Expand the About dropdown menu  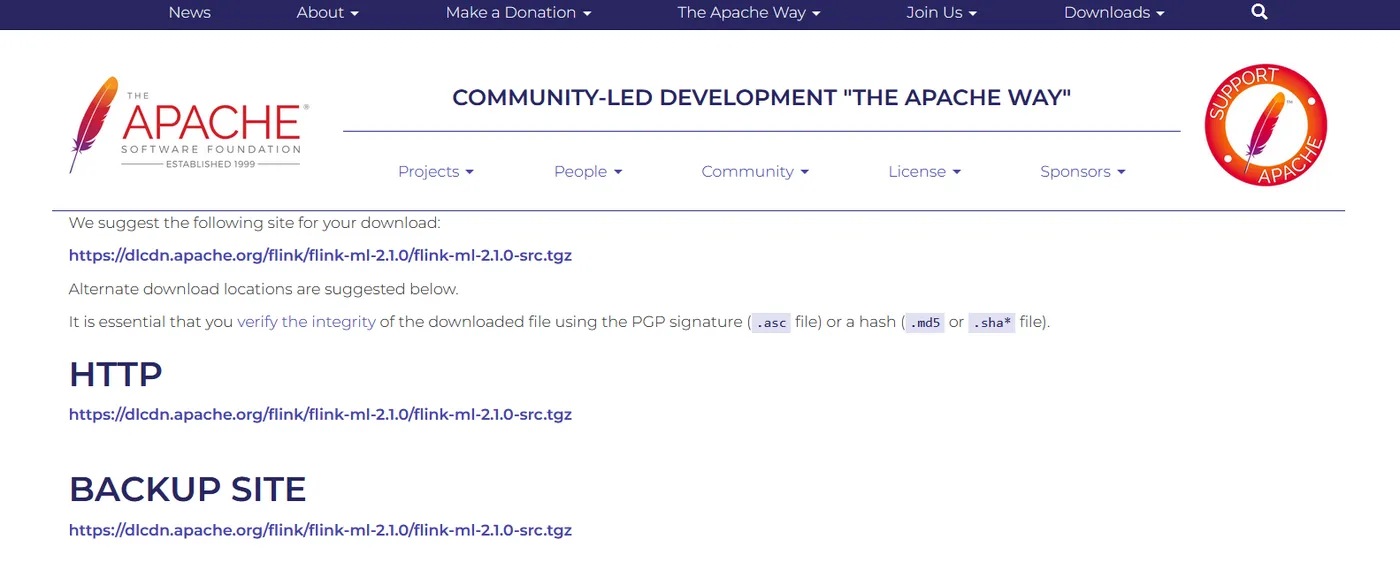point(327,13)
